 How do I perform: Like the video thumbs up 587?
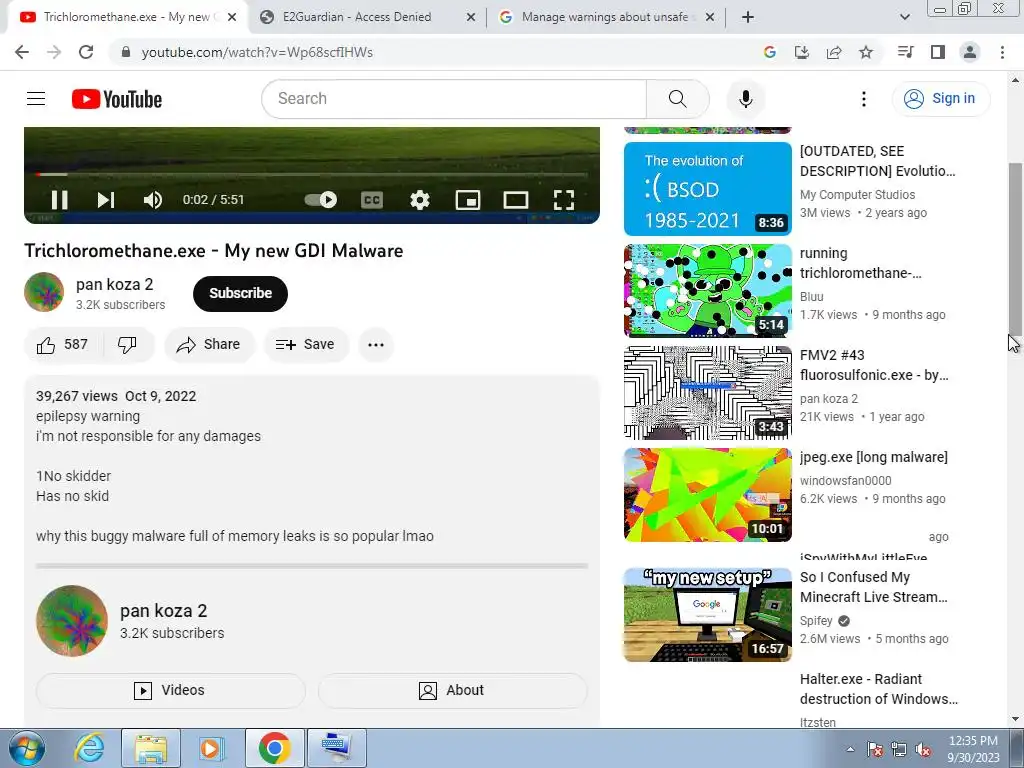(x=63, y=345)
